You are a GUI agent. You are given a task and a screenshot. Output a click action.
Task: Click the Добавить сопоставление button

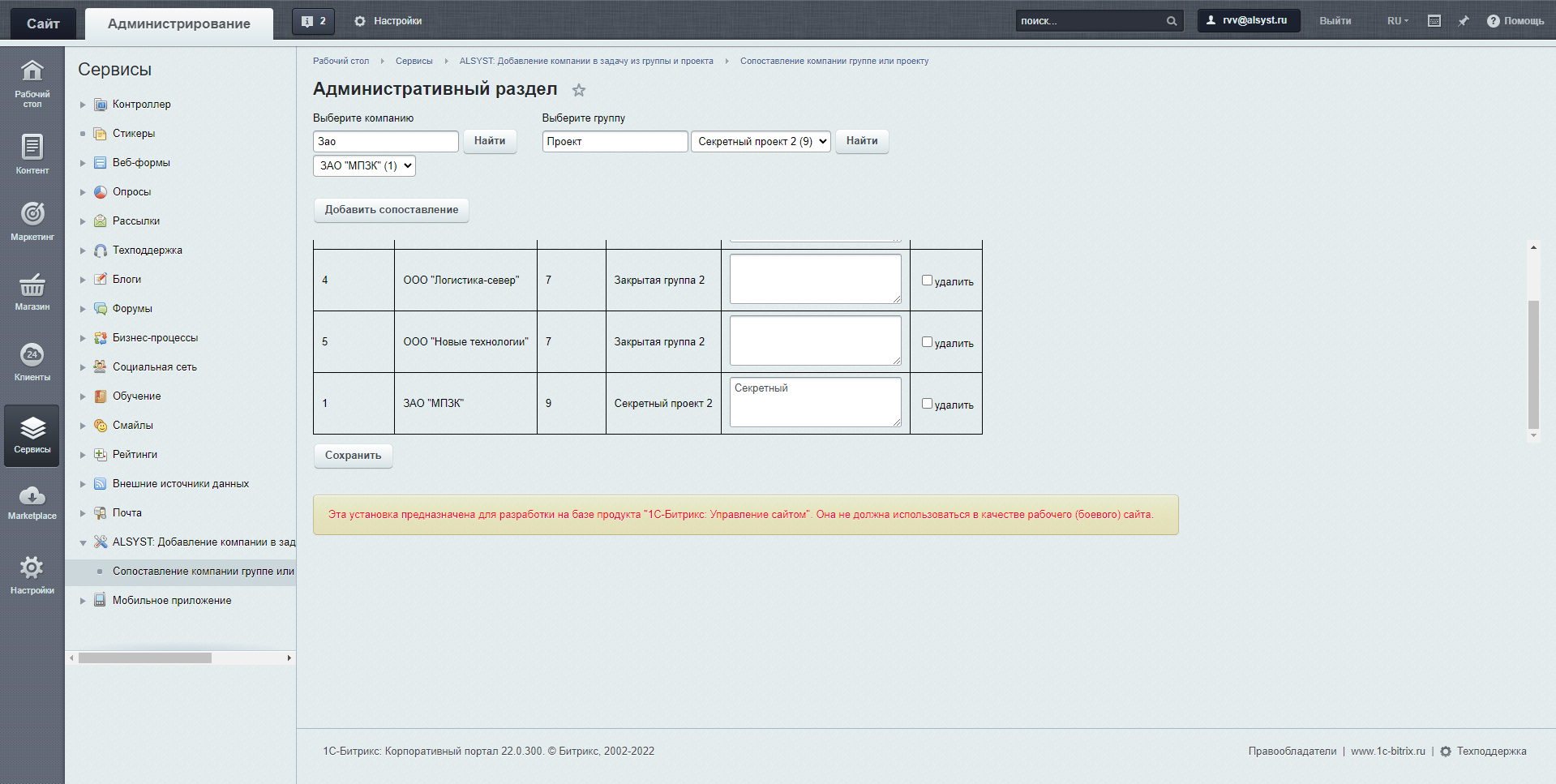pos(391,210)
